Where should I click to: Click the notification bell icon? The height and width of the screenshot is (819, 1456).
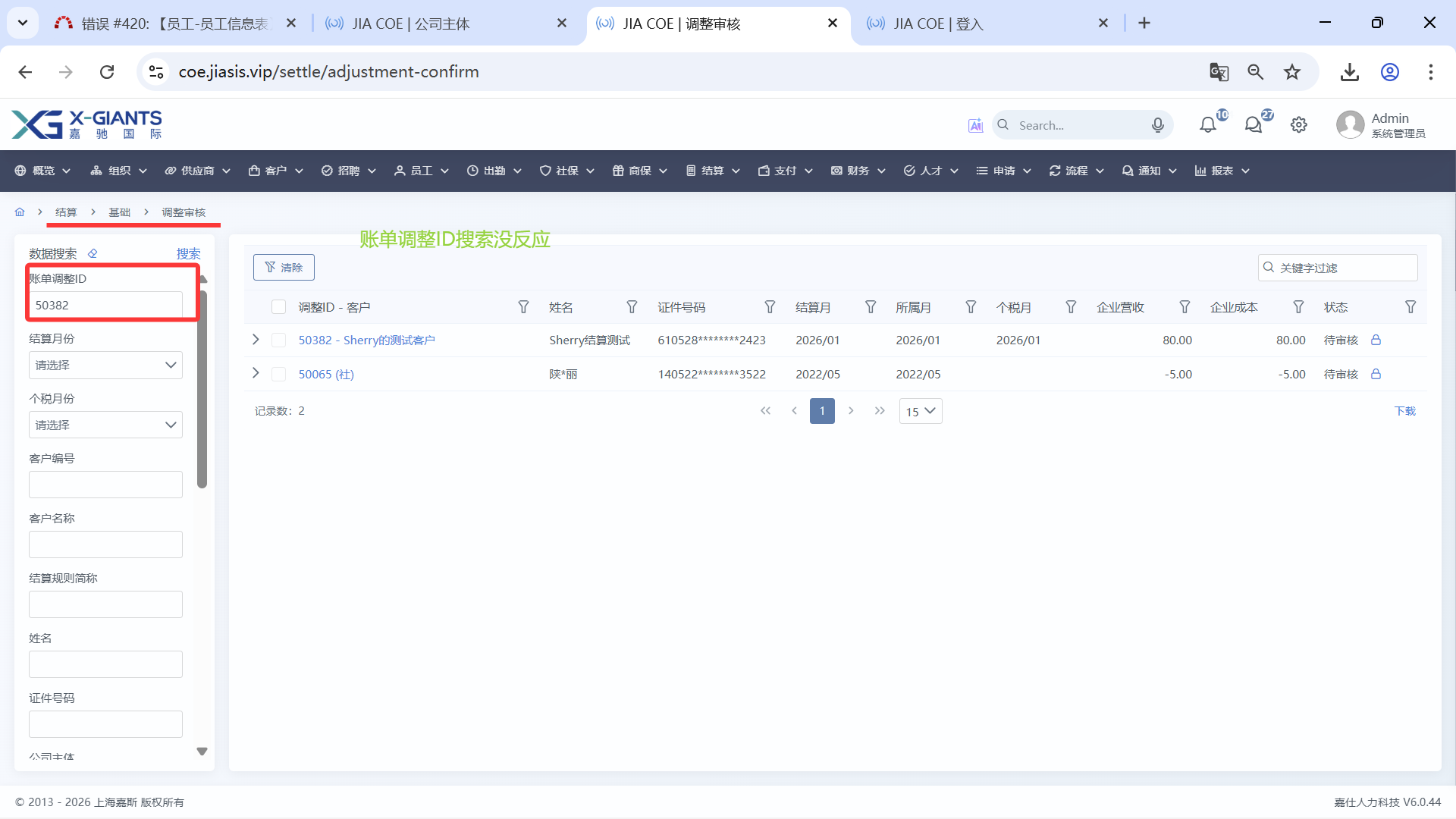(x=1207, y=125)
